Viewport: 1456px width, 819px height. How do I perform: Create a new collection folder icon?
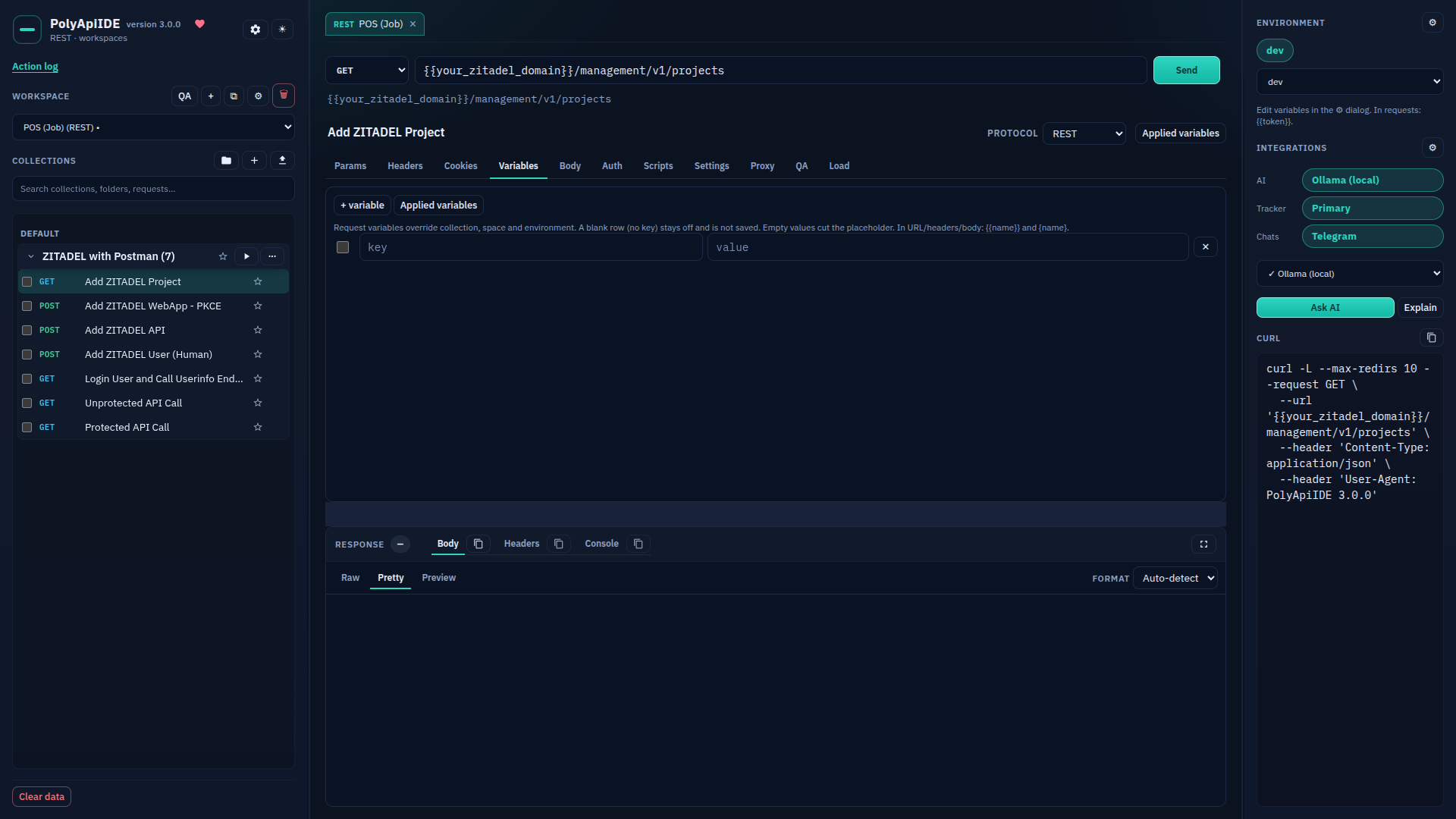(x=226, y=161)
